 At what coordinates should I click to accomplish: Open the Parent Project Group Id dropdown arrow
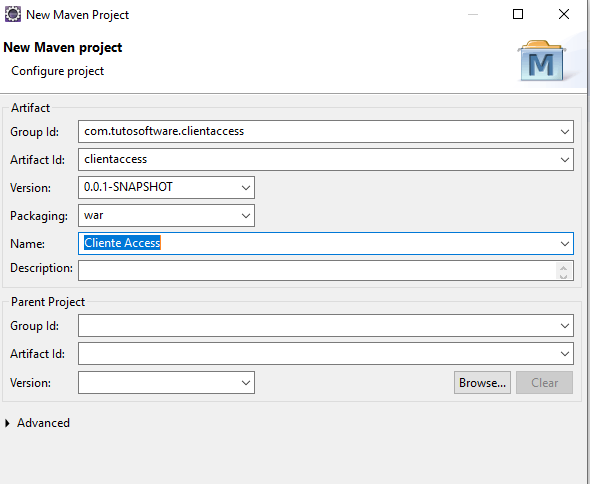[564, 326]
